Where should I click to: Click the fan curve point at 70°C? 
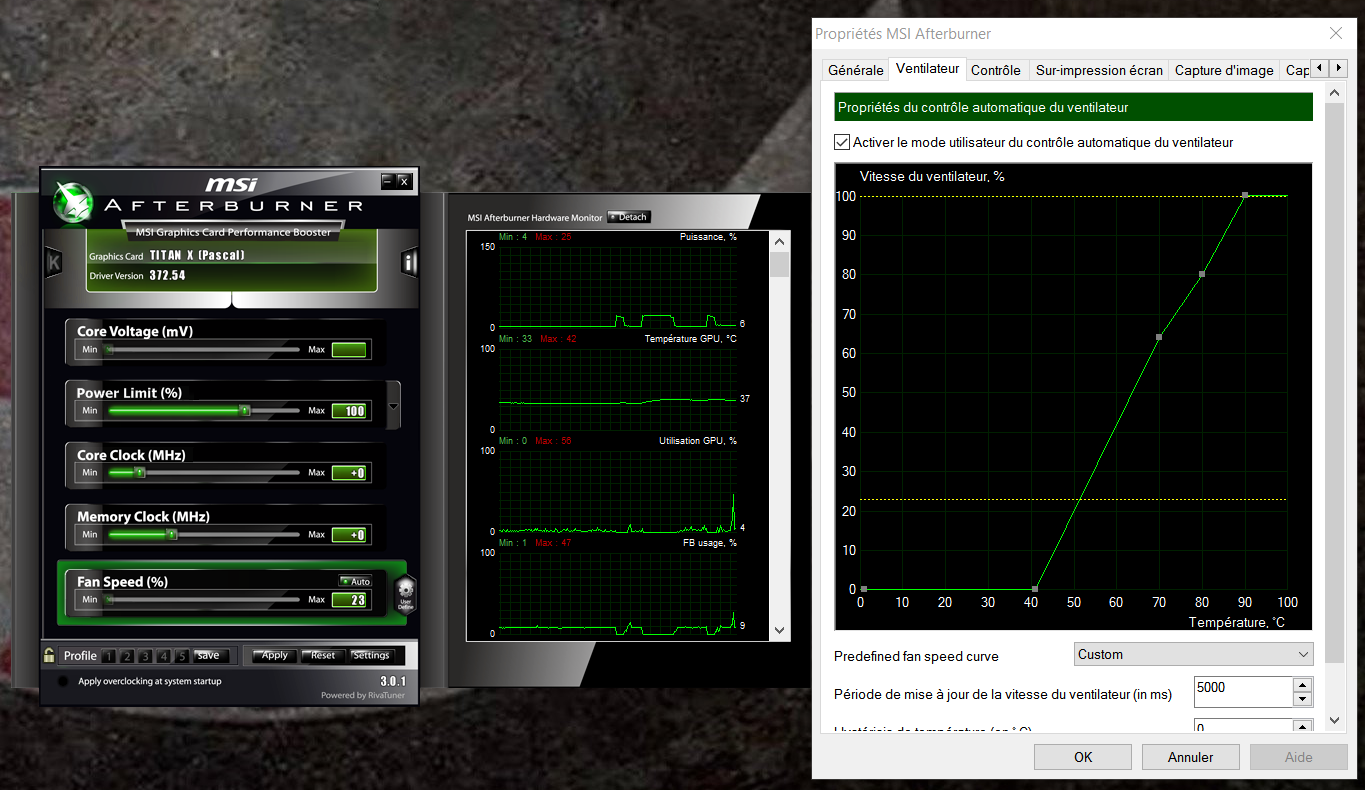coord(1159,337)
